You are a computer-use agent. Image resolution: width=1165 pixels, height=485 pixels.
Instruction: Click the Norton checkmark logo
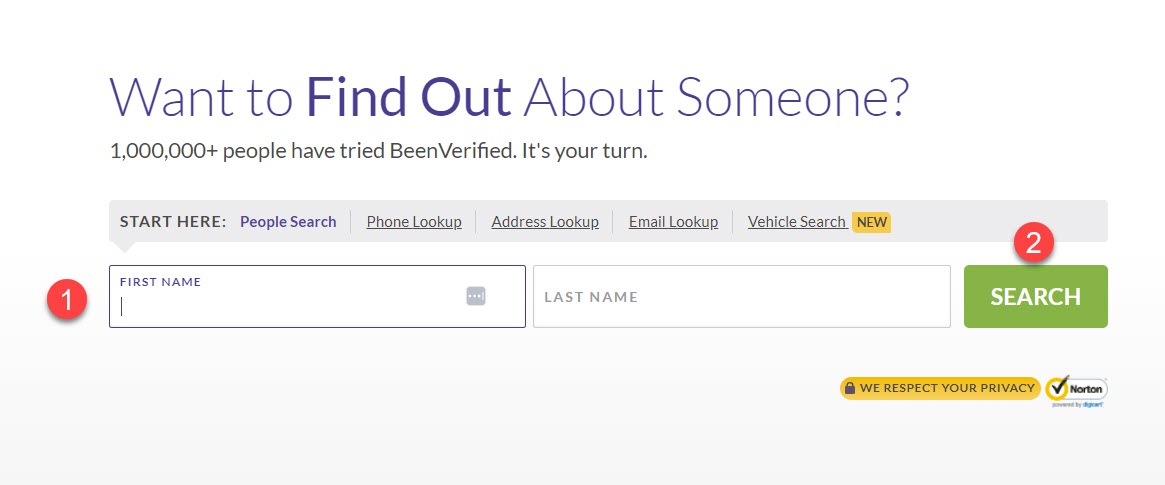tap(1058, 387)
